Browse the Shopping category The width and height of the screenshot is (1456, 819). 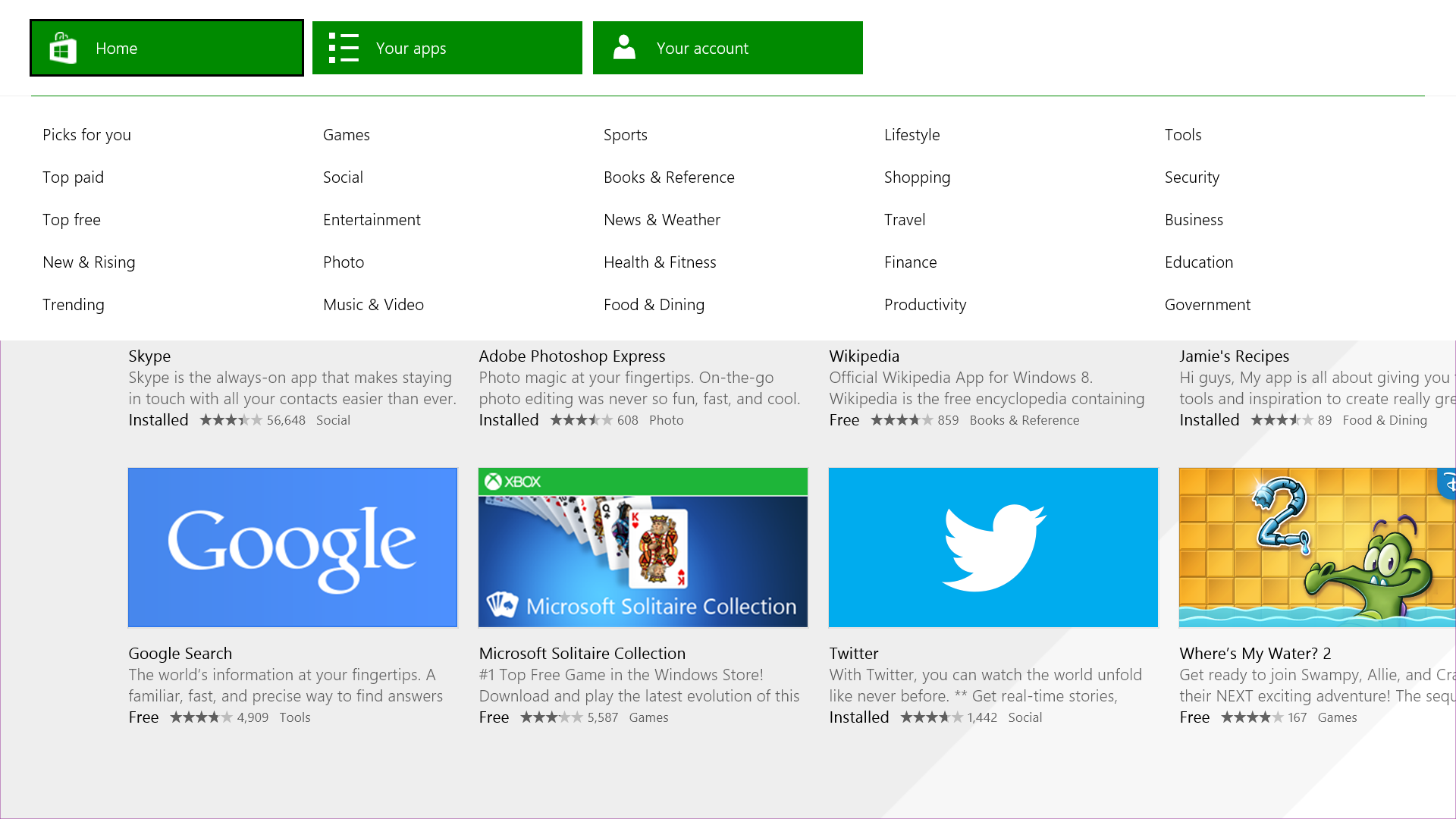[917, 177]
